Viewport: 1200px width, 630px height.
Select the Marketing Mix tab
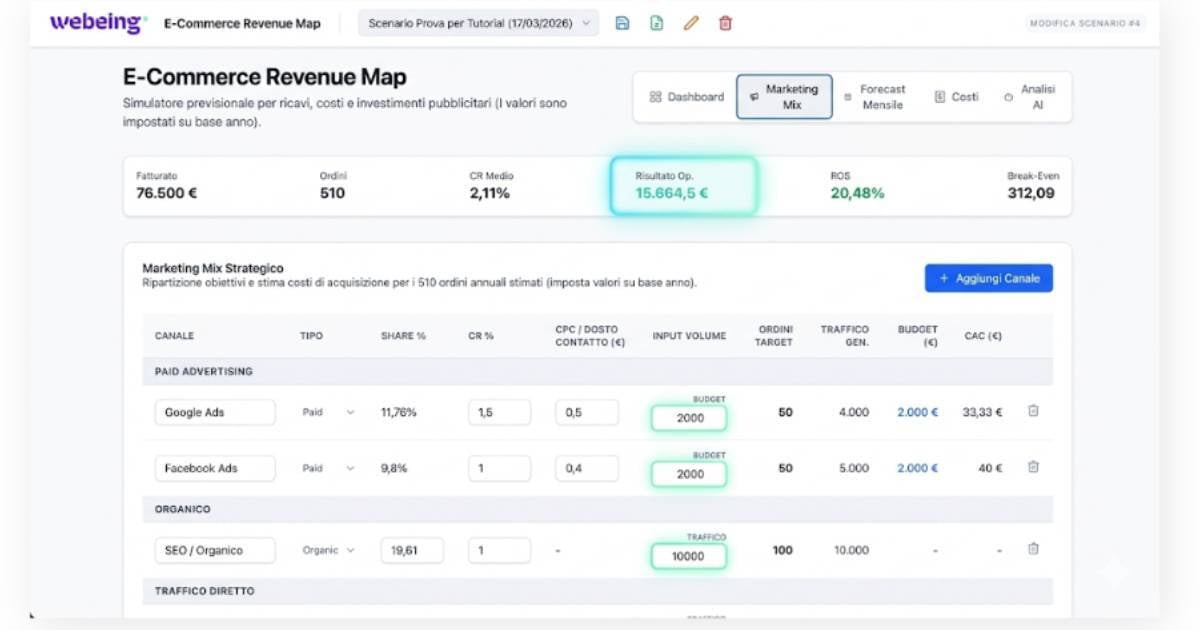pyautogui.click(x=784, y=97)
